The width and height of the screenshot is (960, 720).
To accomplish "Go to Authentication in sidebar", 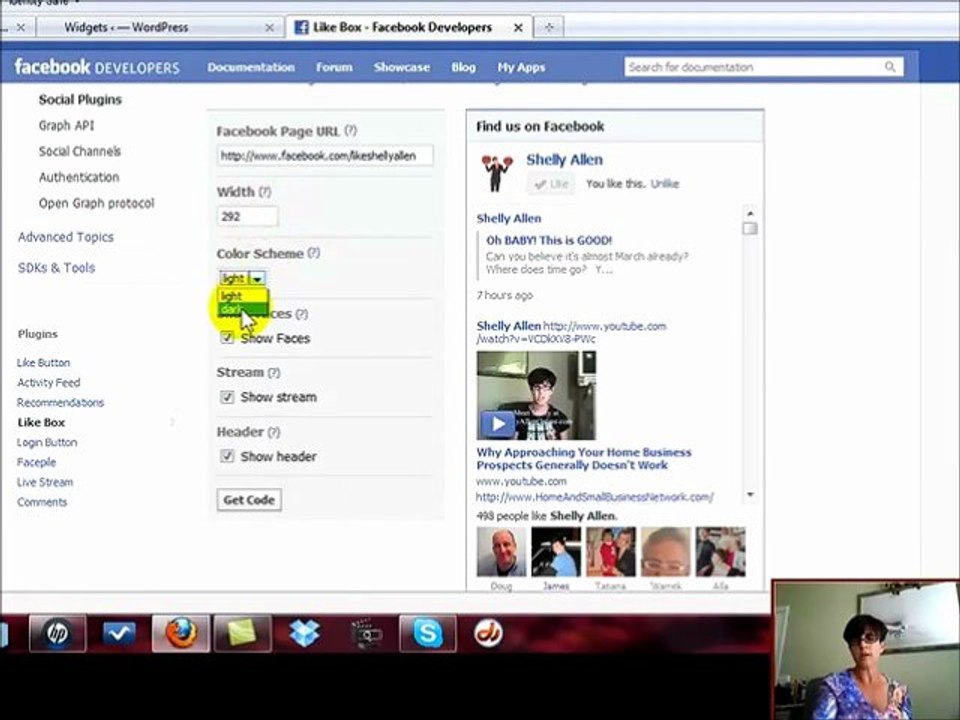I will (79, 178).
